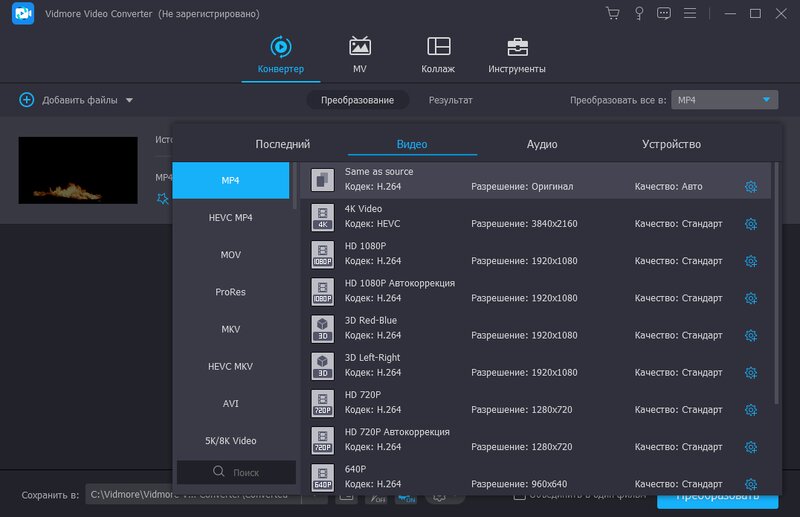Image resolution: width=800 pixels, height=517 pixels.
Task: Click the Добавить файлы plus icon
Action: (x=27, y=100)
